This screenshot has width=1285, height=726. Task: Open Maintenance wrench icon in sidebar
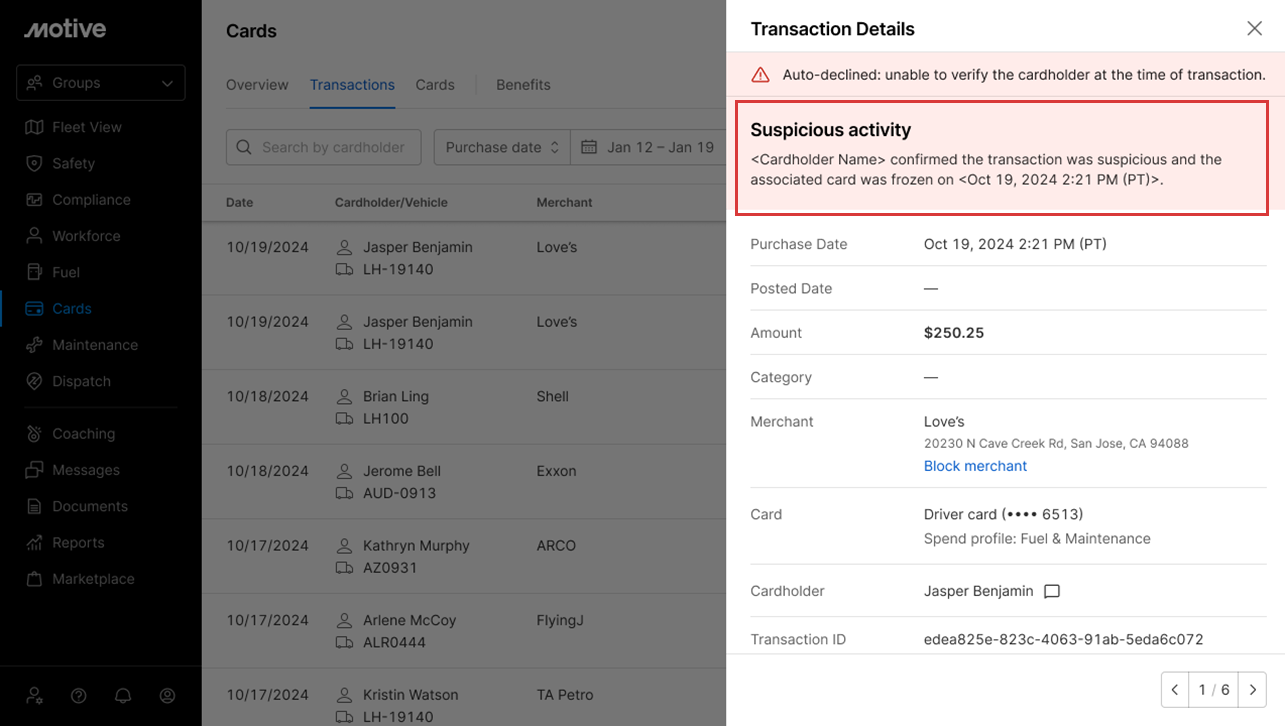[34, 345]
